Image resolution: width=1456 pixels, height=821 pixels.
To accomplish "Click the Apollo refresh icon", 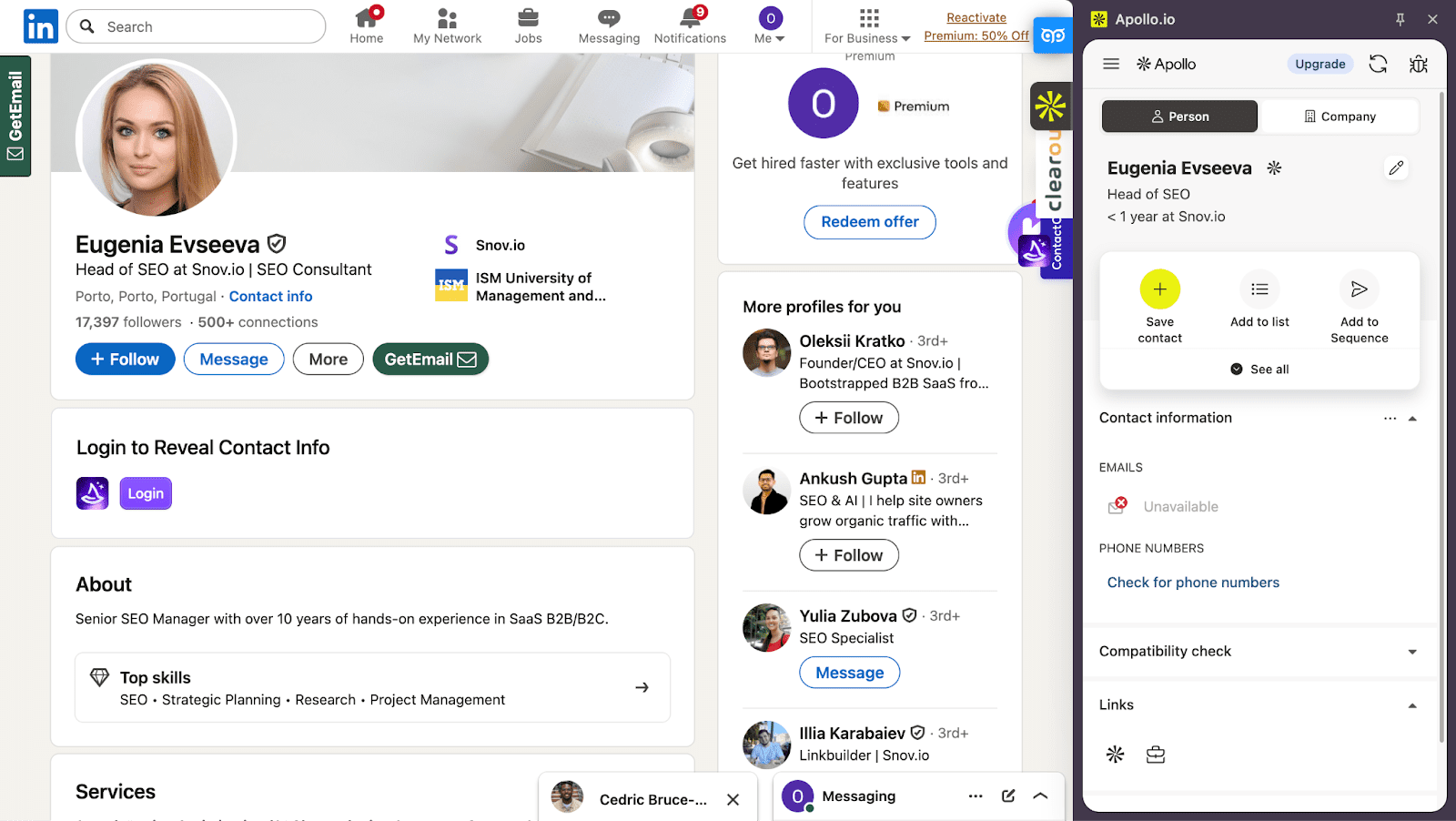I will point(1378,64).
